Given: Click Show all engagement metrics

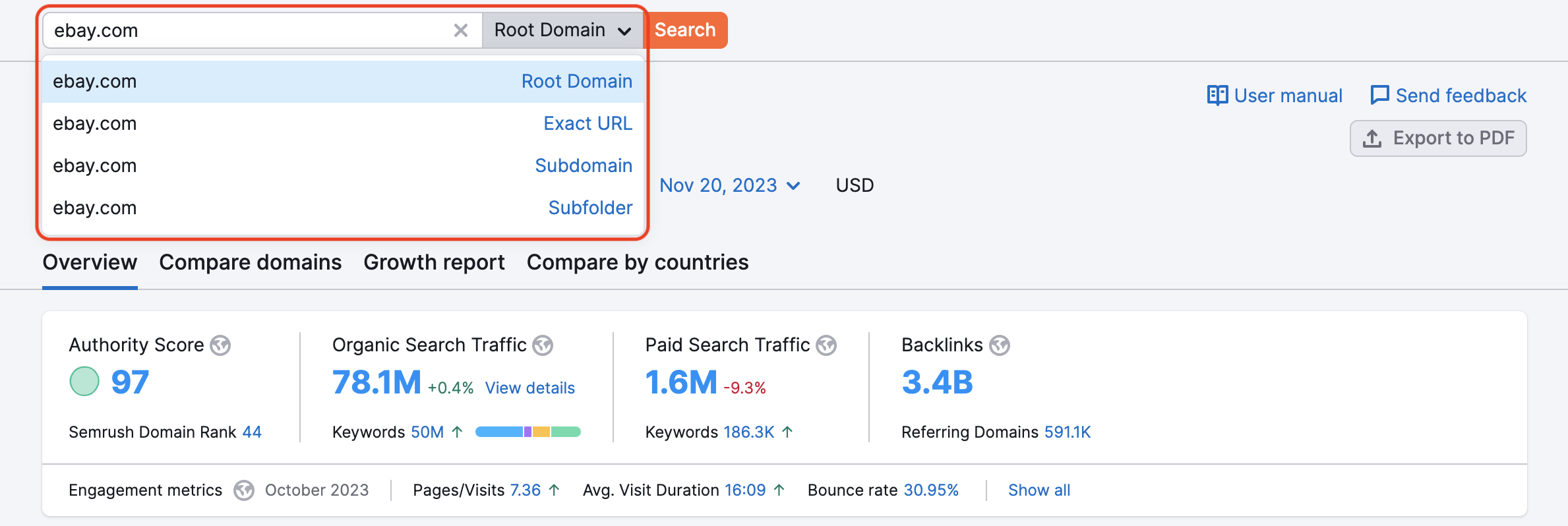Looking at the screenshot, I should [1039, 490].
